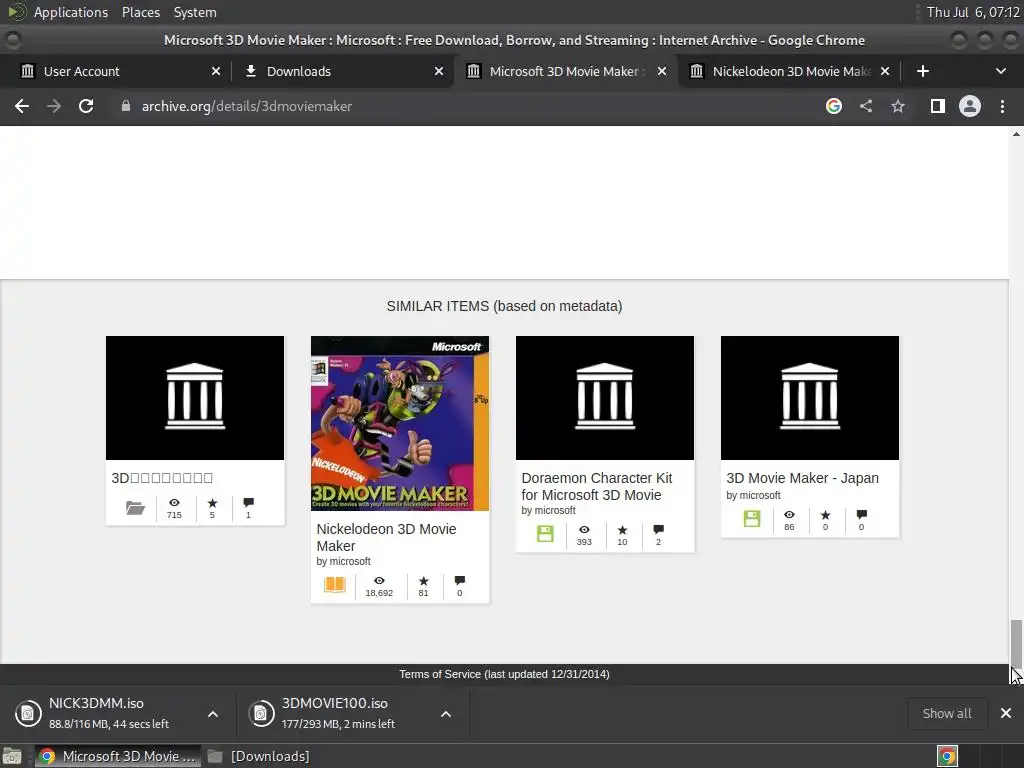
Task: Click 3DMOVIE100.iso download progress text
Action: [338, 724]
